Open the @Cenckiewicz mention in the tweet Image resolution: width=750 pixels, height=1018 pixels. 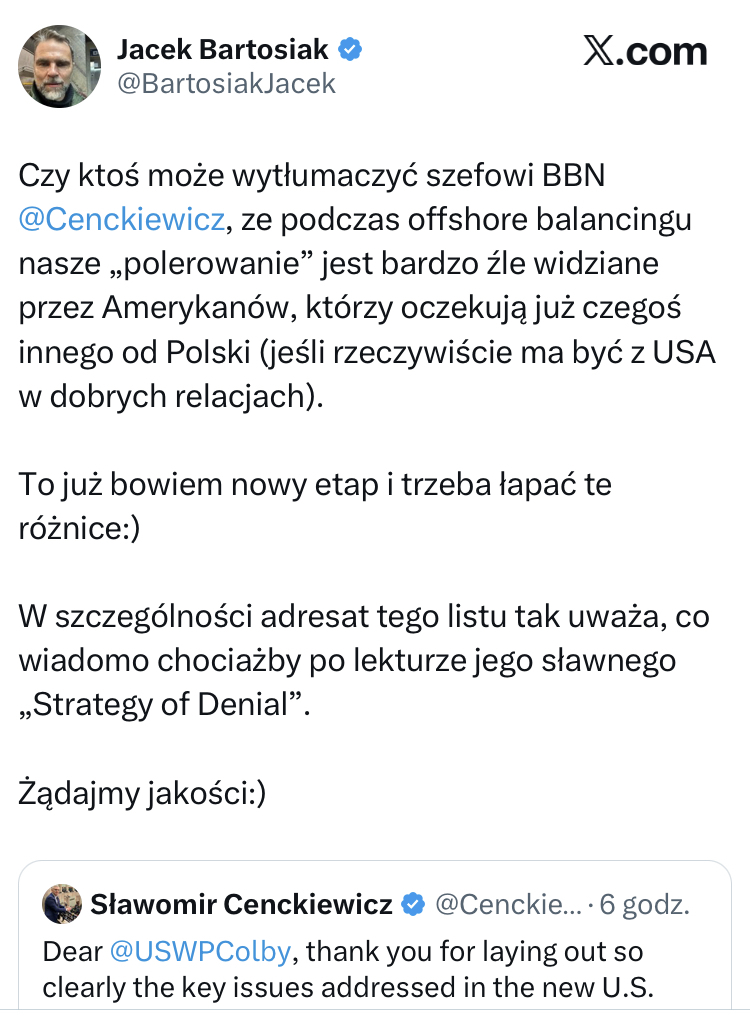121,218
